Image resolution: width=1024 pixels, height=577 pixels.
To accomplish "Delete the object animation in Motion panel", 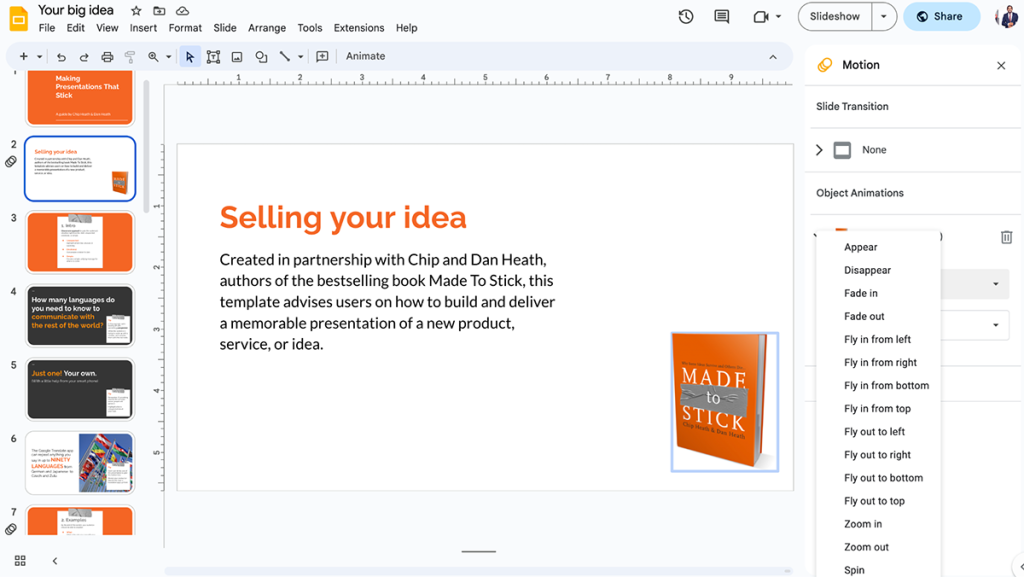I will (x=1006, y=237).
